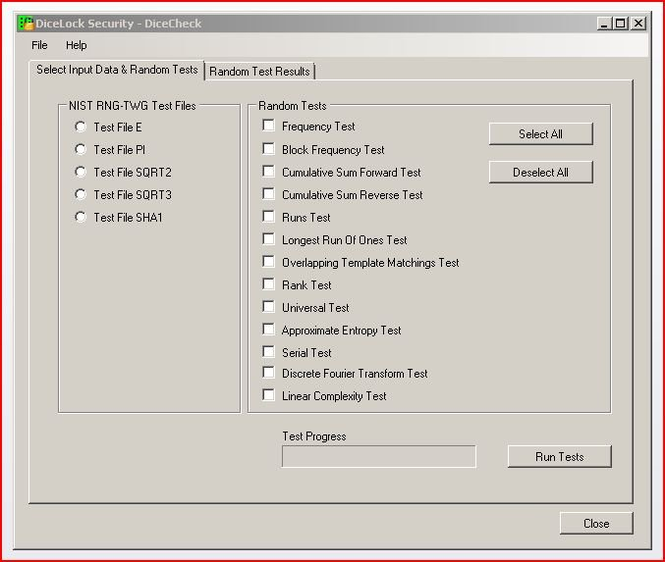Click the DiceLock Security - DiceCheck title
This screenshot has height=562, width=665.
118,23
